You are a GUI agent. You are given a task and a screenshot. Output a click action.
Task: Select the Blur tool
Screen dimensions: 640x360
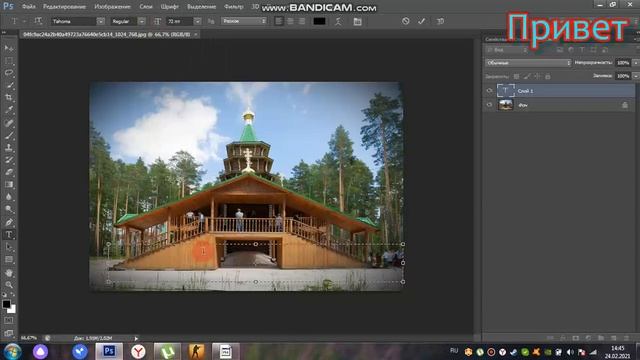(x=9, y=197)
